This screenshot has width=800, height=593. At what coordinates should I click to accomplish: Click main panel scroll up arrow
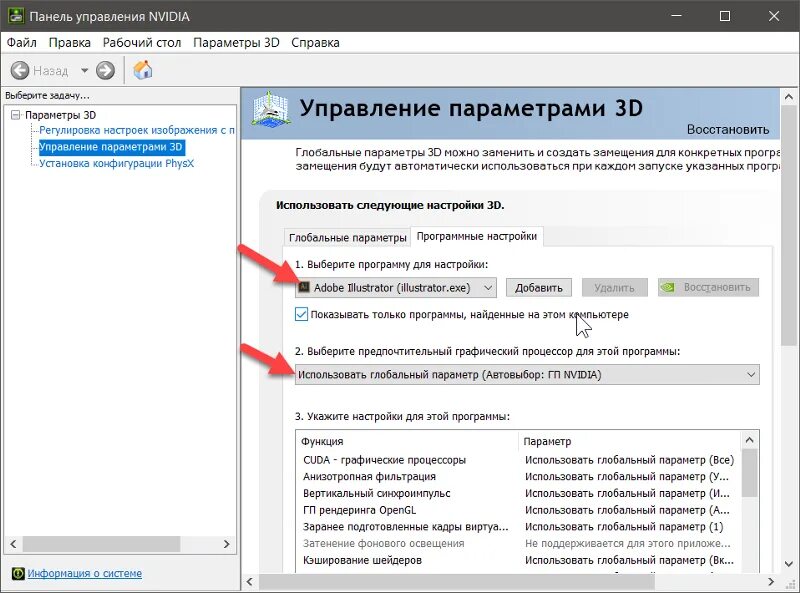pos(788,96)
